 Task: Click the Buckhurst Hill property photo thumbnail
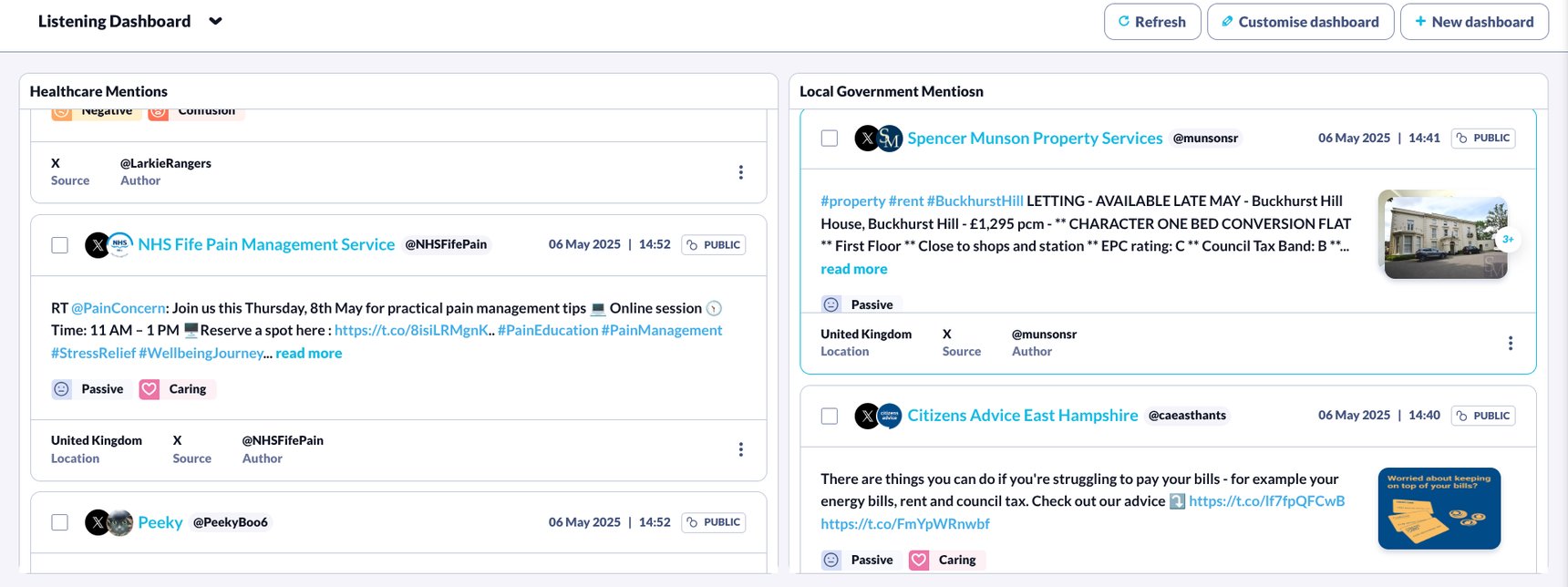1443,234
